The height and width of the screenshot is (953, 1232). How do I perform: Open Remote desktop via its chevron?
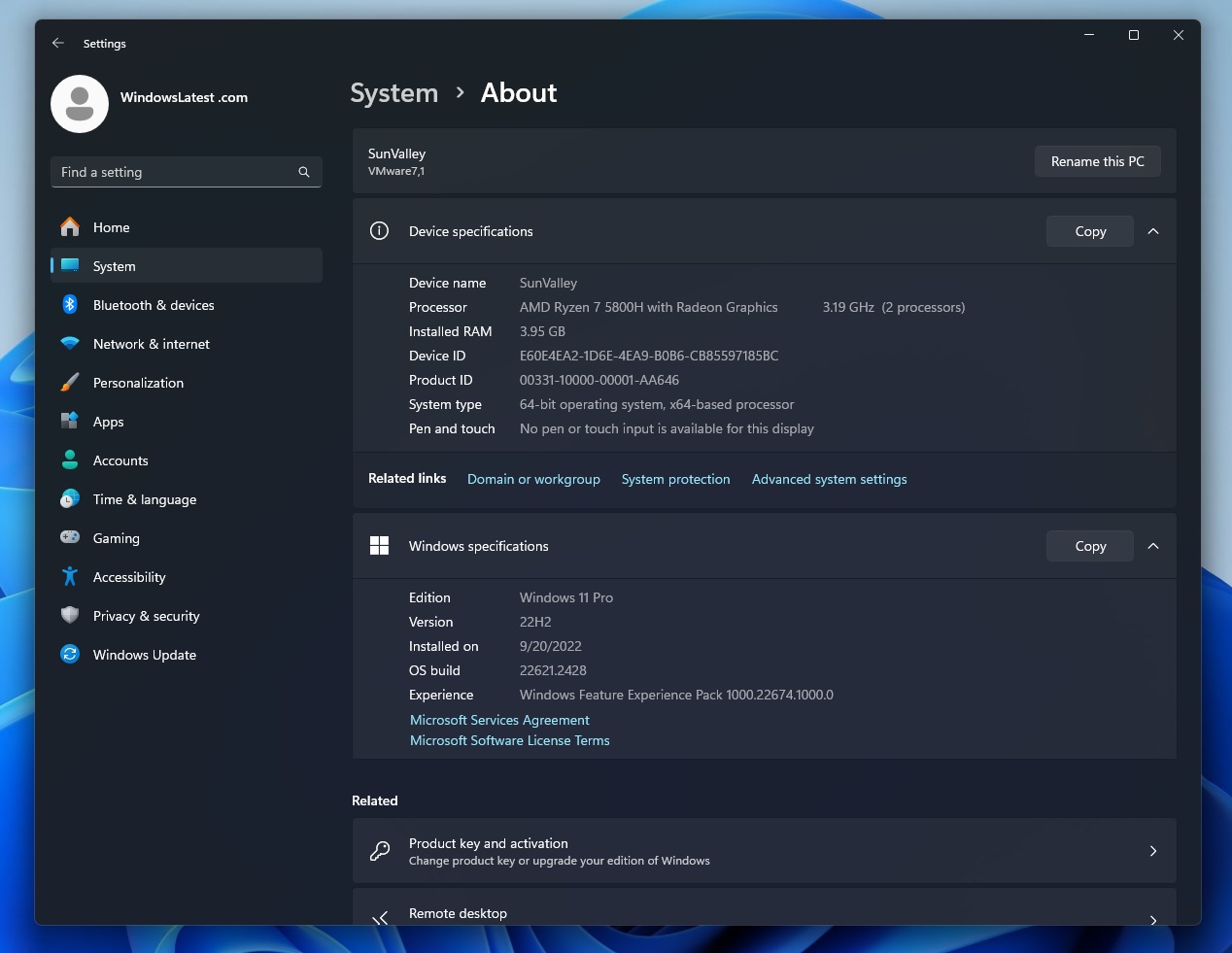click(x=1153, y=919)
